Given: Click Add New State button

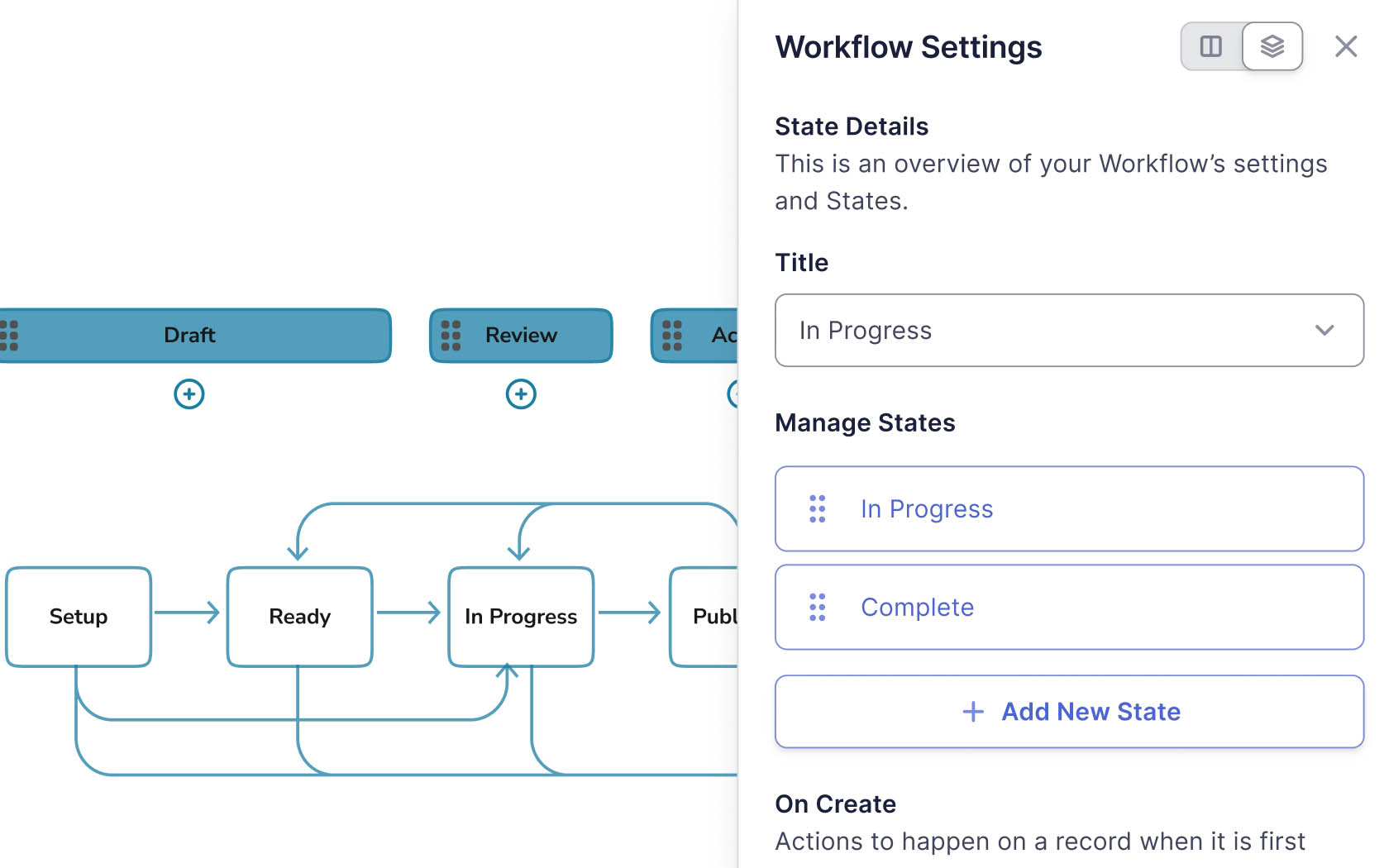Looking at the screenshot, I should (1068, 712).
